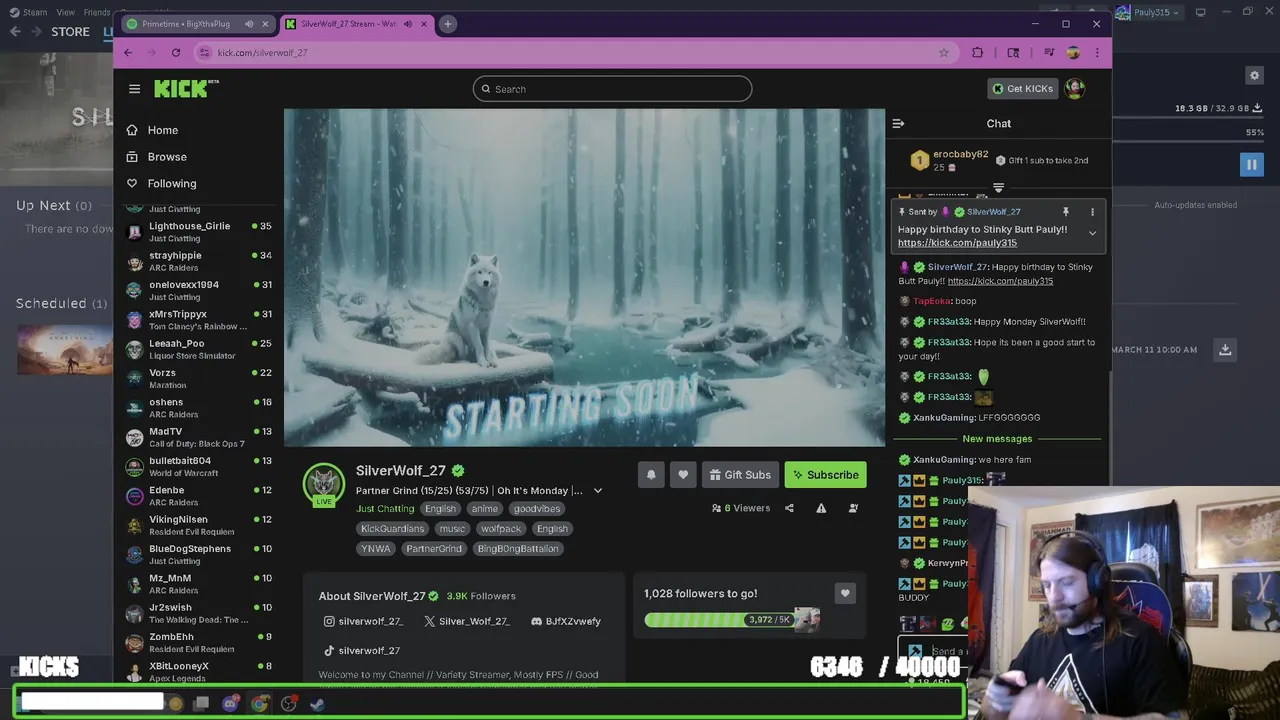
Task: Open pinned message three-dot options
Action: click(1092, 212)
